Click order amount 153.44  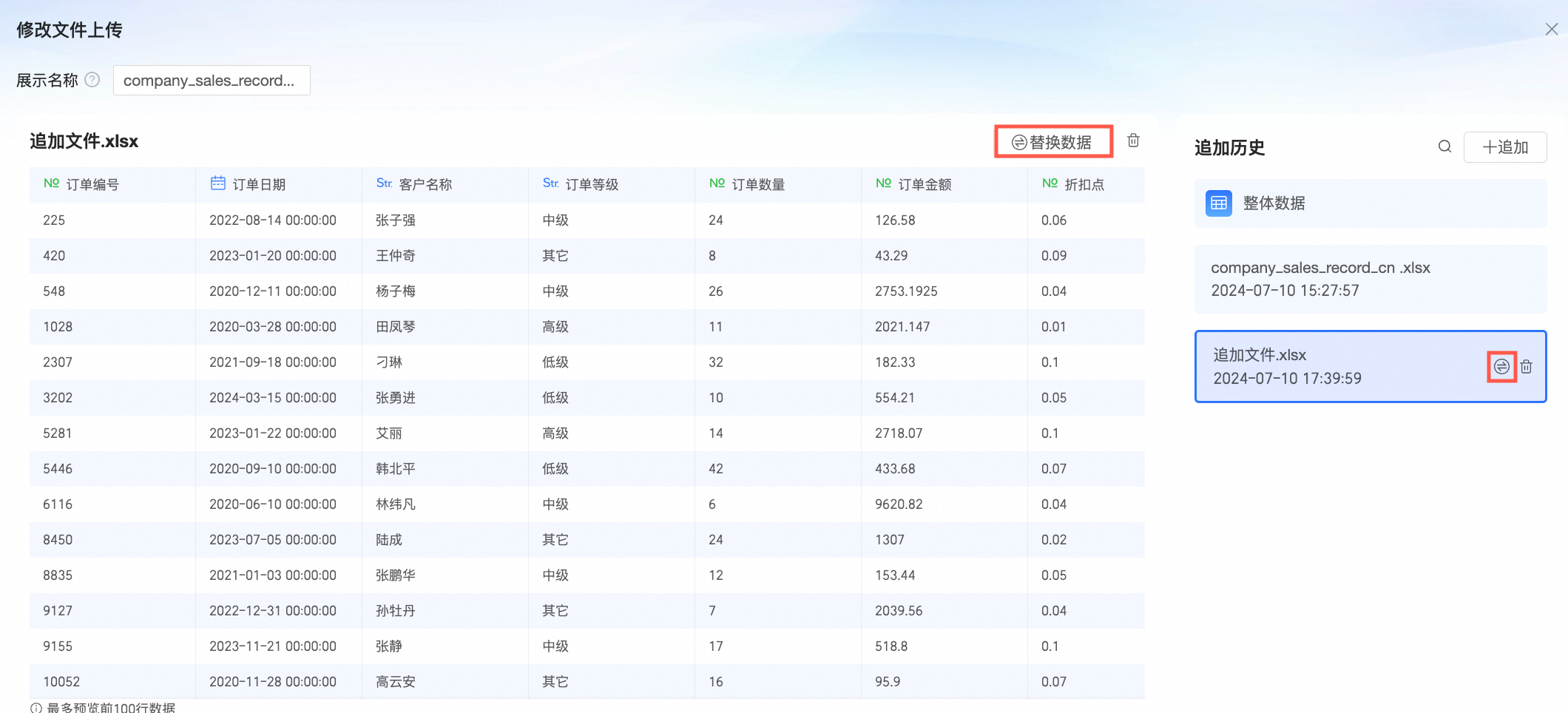tap(895, 575)
